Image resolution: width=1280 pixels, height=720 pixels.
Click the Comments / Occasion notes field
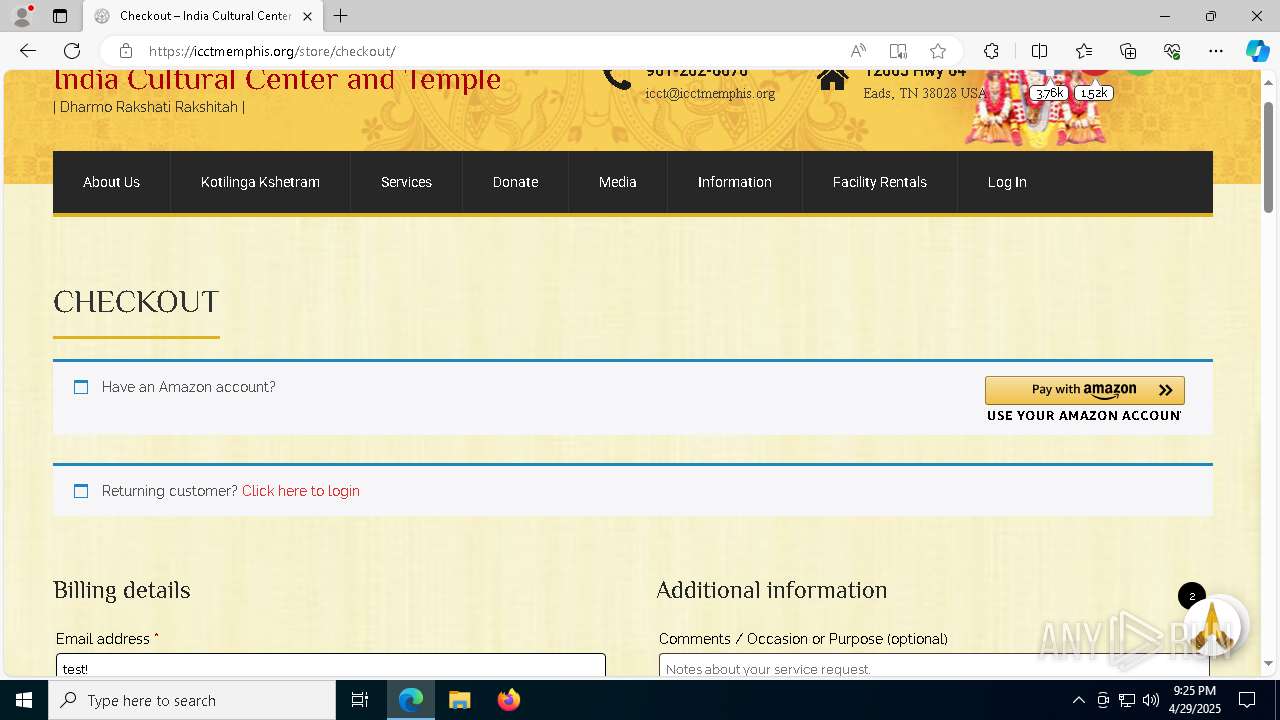[x=934, y=665]
